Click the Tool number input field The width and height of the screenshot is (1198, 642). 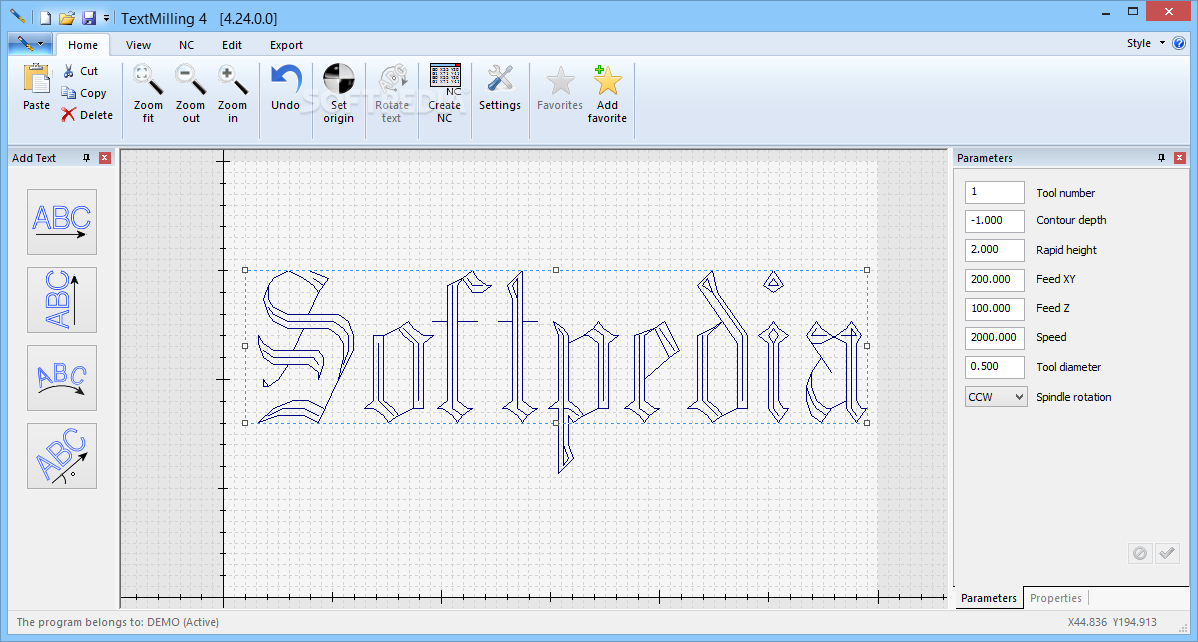(995, 193)
